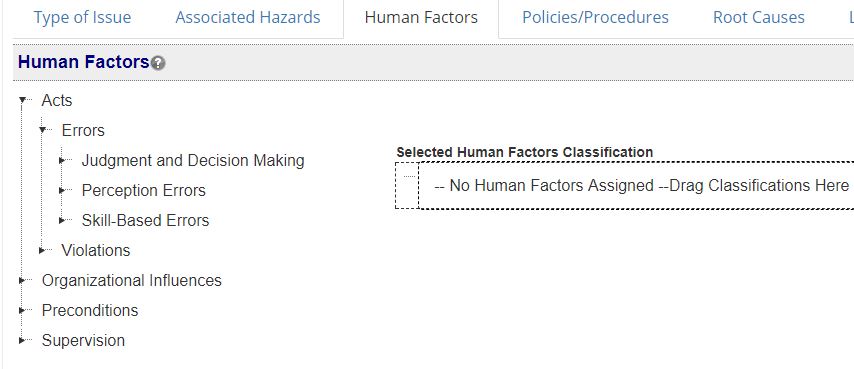Switch to the Type of Issue tab
This screenshot has height=369, width=854.
tap(82, 17)
